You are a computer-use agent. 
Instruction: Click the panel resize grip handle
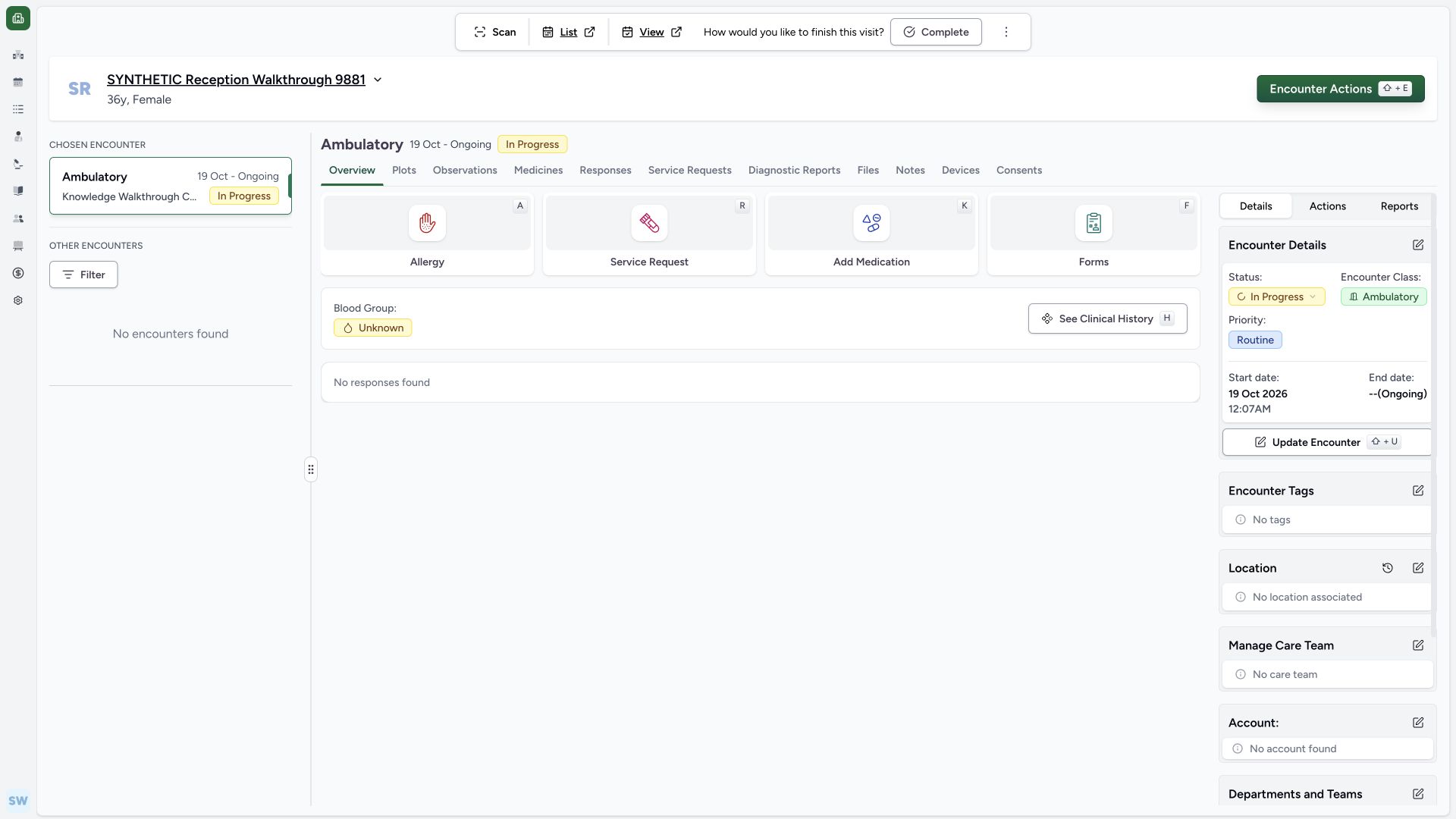point(311,469)
